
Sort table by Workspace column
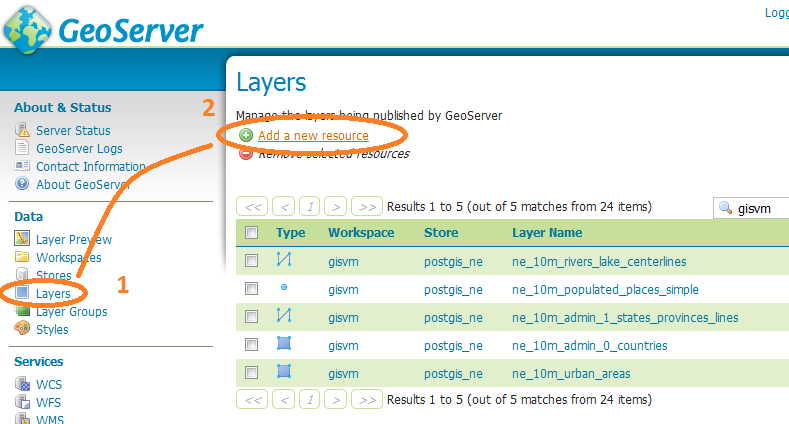pyautogui.click(x=361, y=233)
